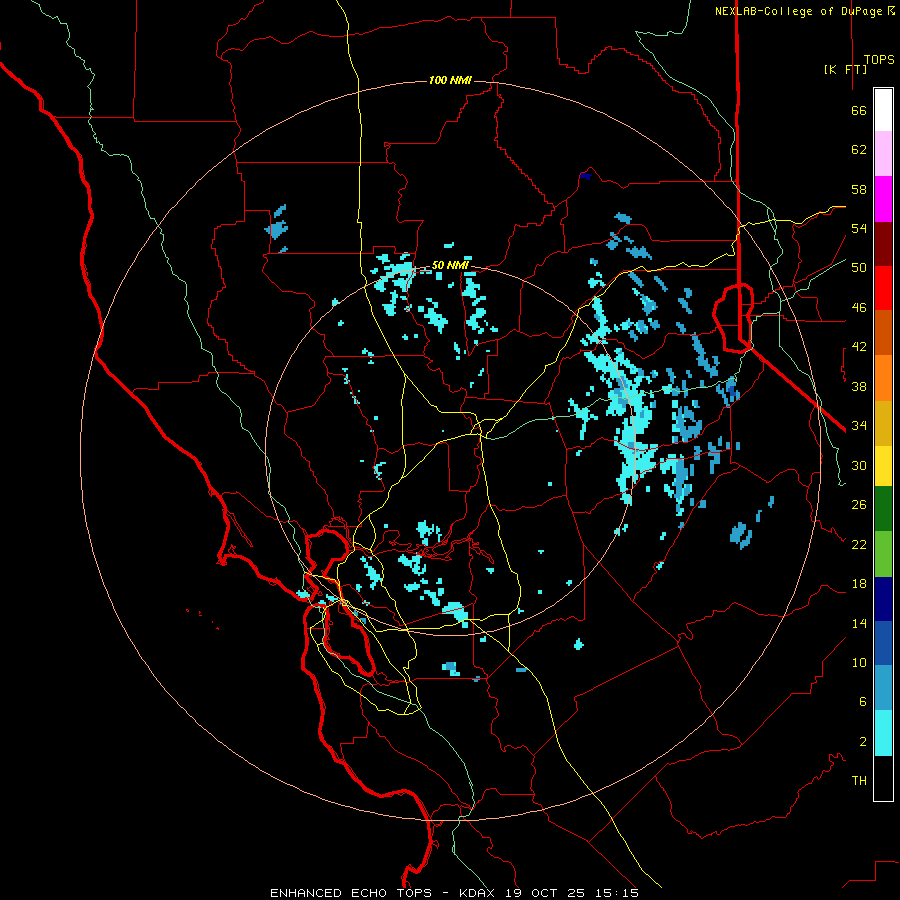Click the legend value 66
The height and width of the screenshot is (900, 900).
[x=859, y=110]
